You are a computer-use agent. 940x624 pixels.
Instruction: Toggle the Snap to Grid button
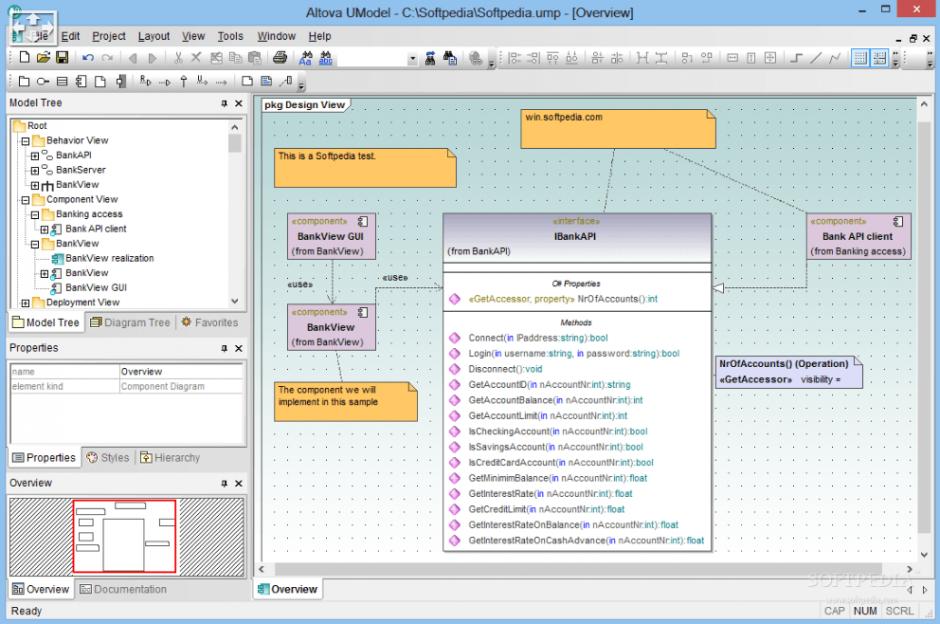[x=879, y=59]
